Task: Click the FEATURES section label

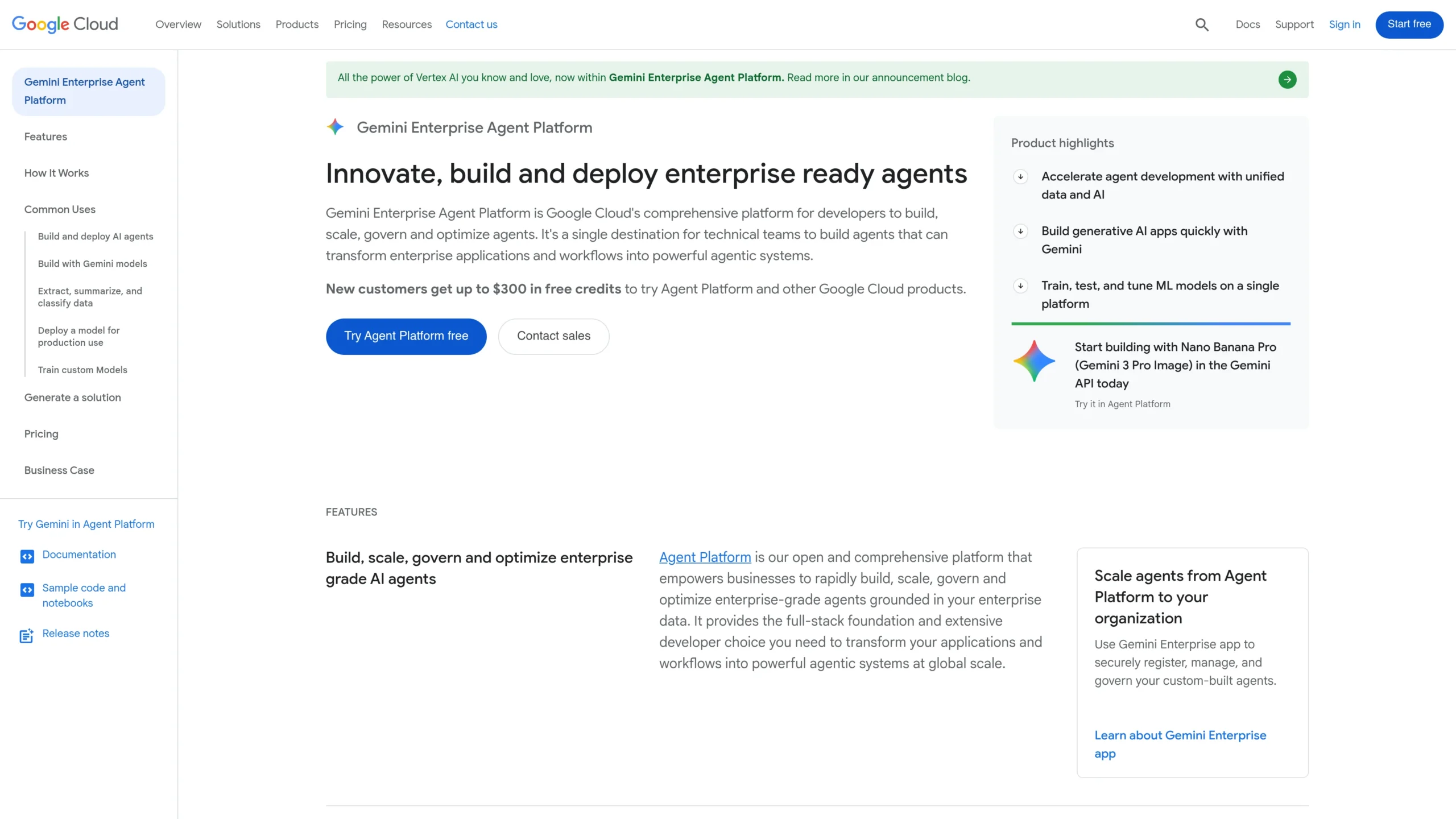Action: tap(351, 512)
